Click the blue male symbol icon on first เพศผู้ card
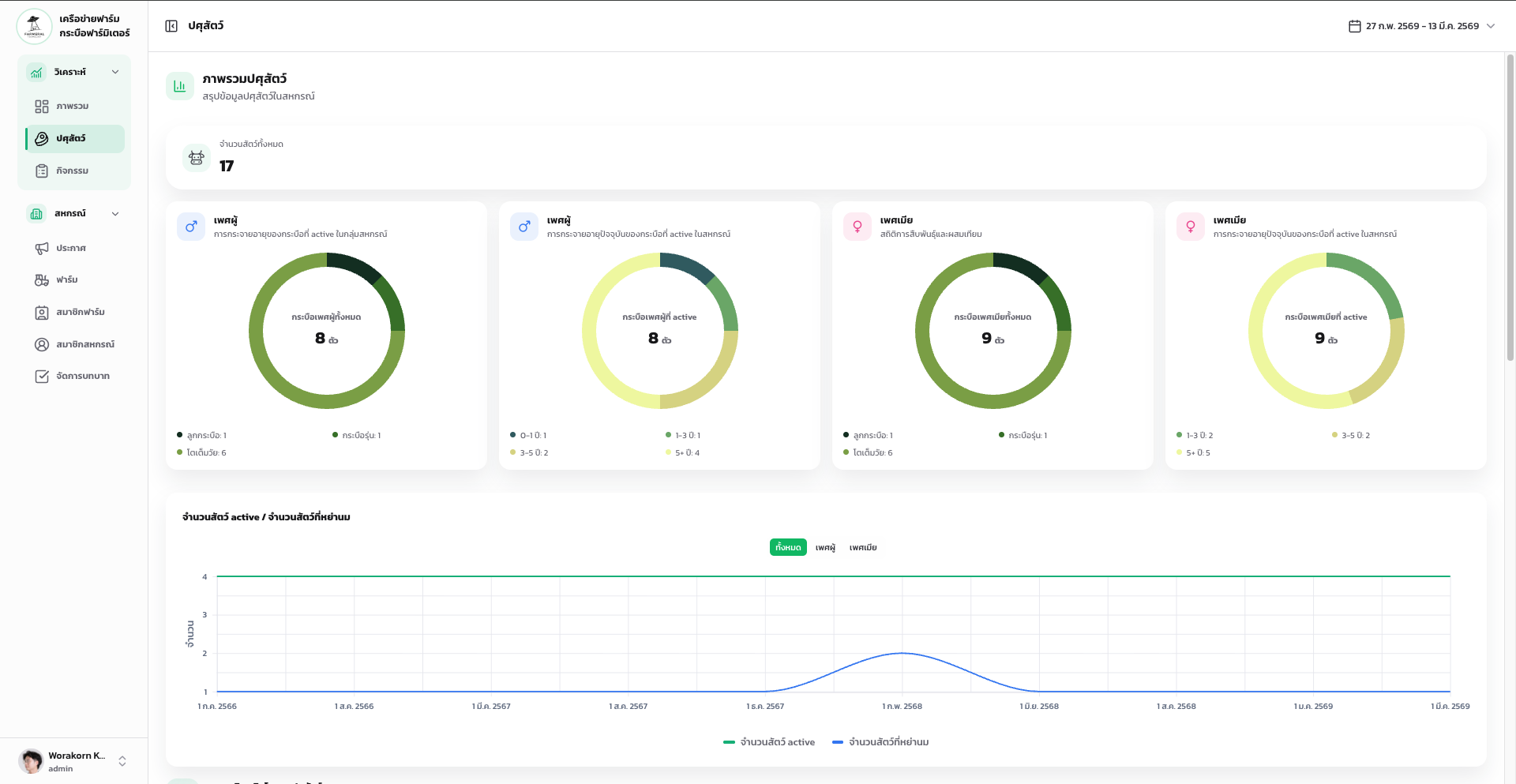 coord(191,227)
